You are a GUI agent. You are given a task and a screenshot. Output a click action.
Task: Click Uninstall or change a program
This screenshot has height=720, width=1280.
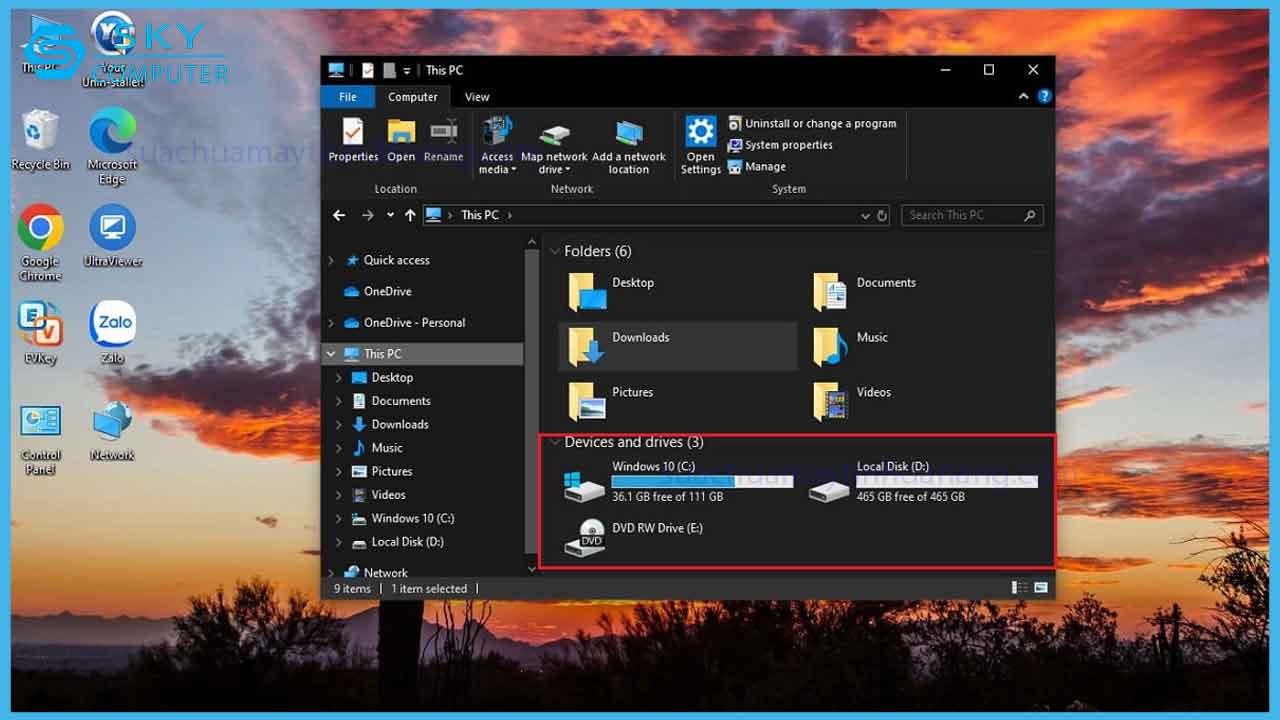pos(820,123)
